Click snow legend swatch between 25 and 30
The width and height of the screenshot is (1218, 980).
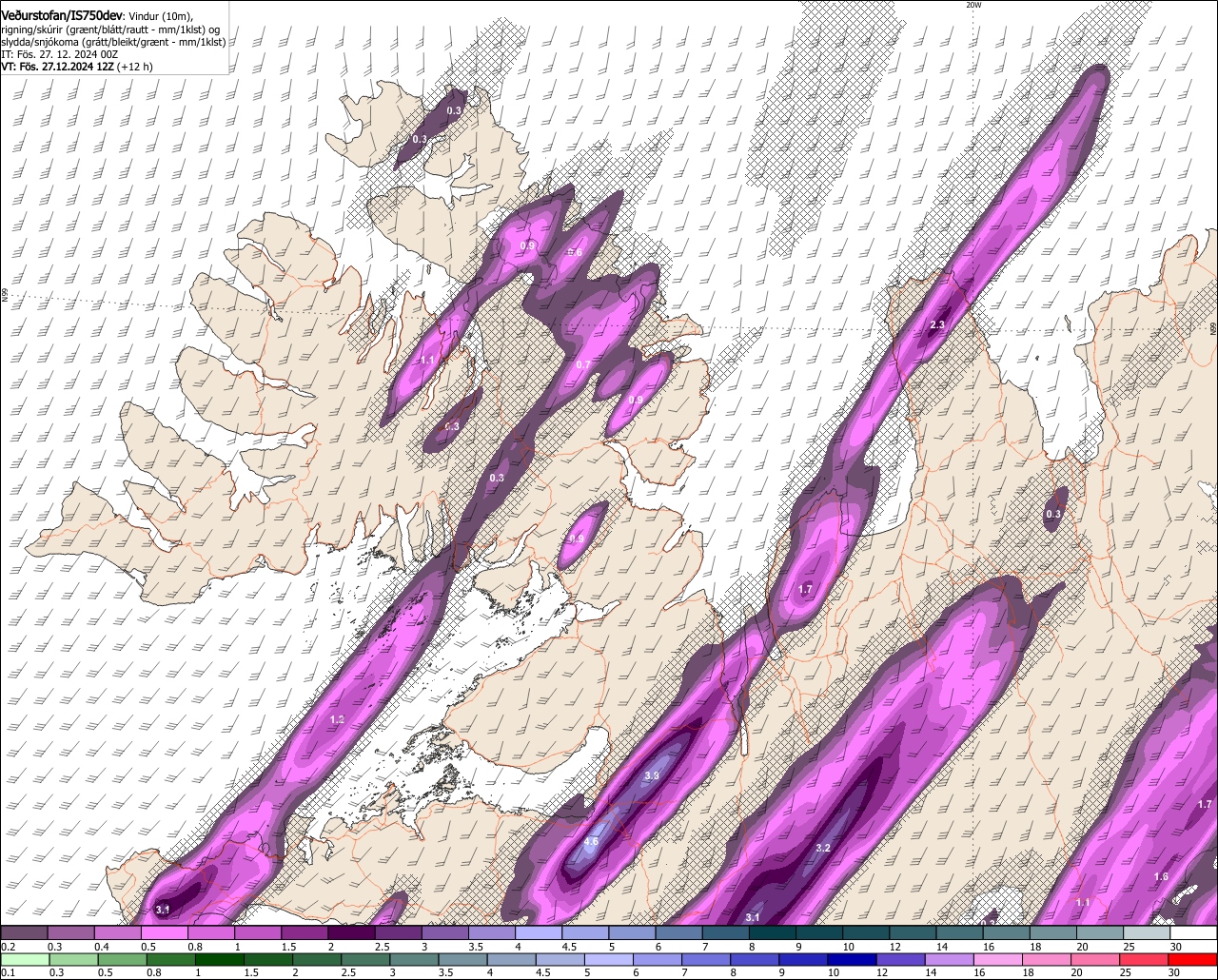coord(1147,932)
